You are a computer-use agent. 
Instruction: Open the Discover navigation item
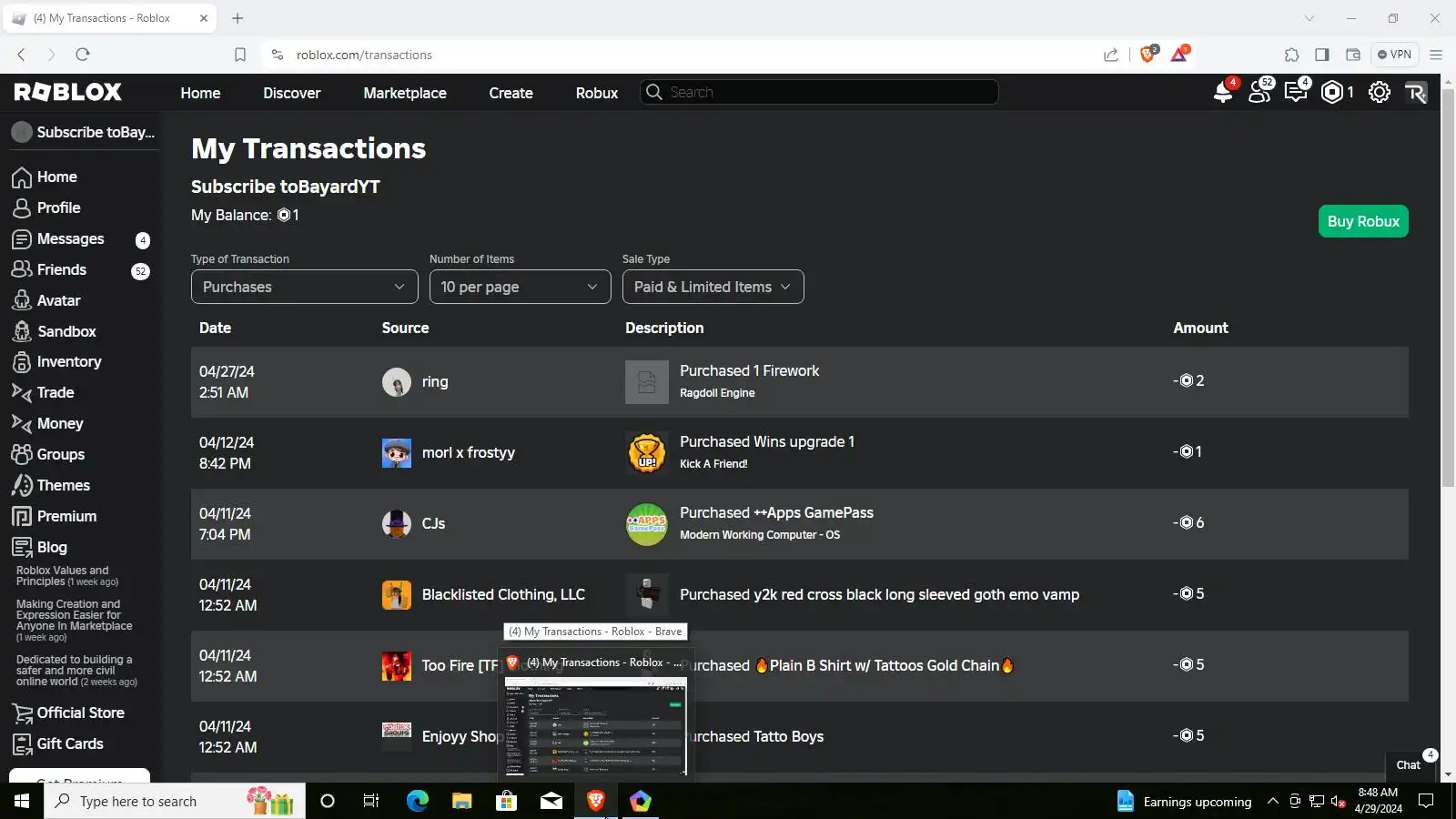tap(292, 93)
